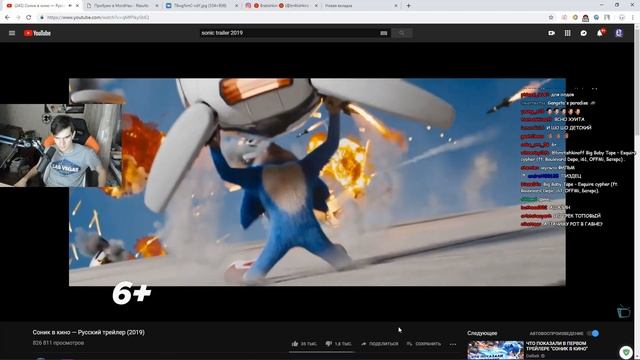The height and width of the screenshot is (360, 640).
Task: Switch to the Modeus Results tab
Action: click(121, 6)
